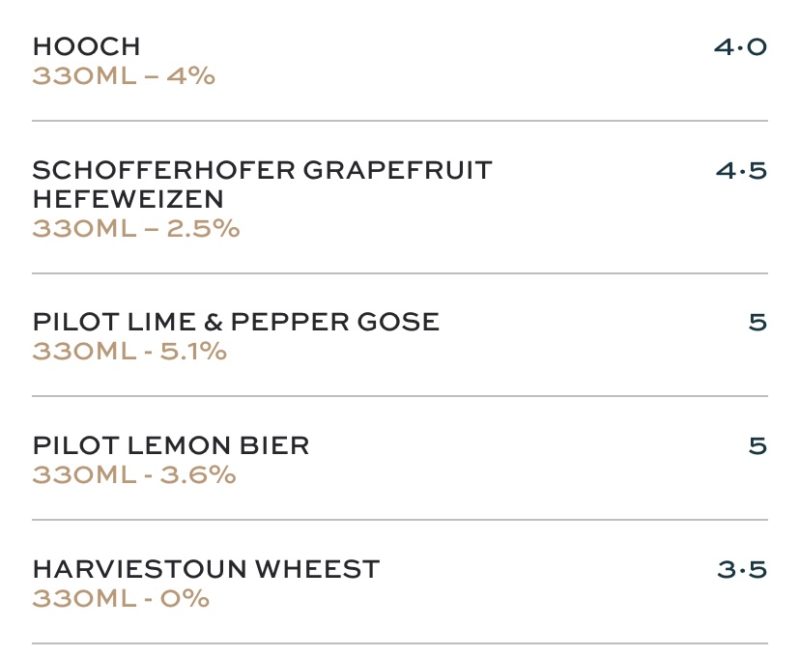This screenshot has width=800, height=656.
Task: Select Pilot Lemon Bier item
Action: pos(170,446)
